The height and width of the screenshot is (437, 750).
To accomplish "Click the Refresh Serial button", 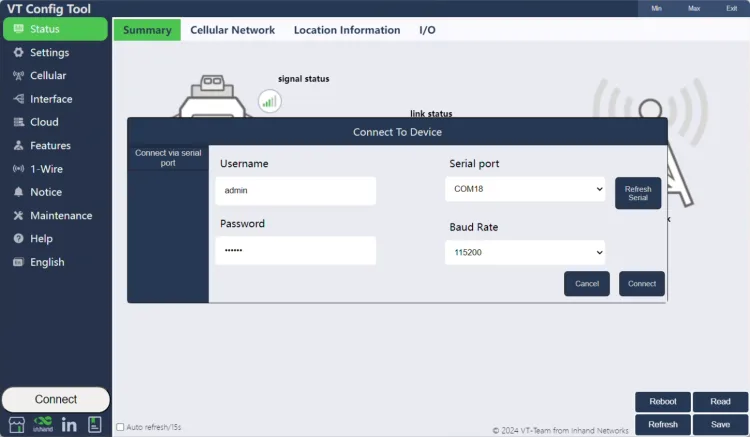I will click(638, 193).
